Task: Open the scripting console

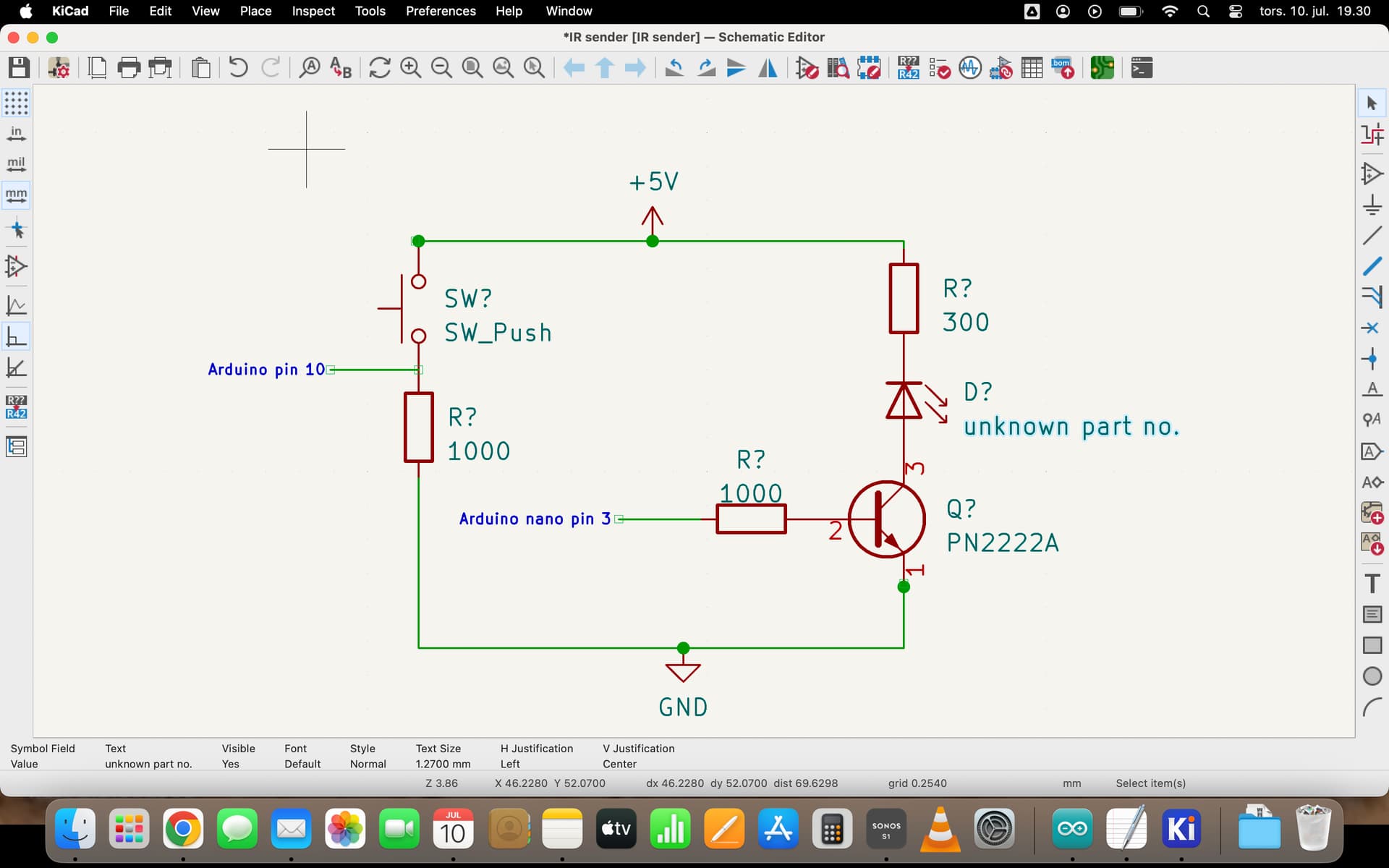Action: 1142,68
